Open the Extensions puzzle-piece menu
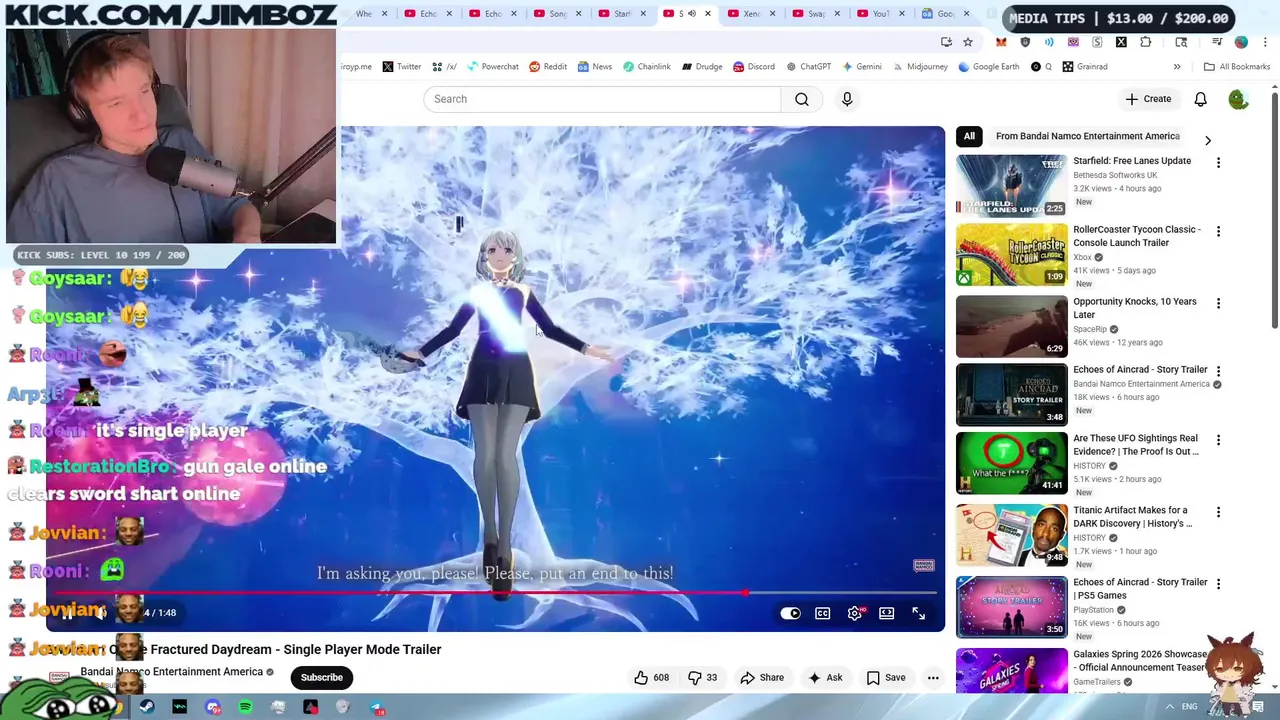 1145,42
